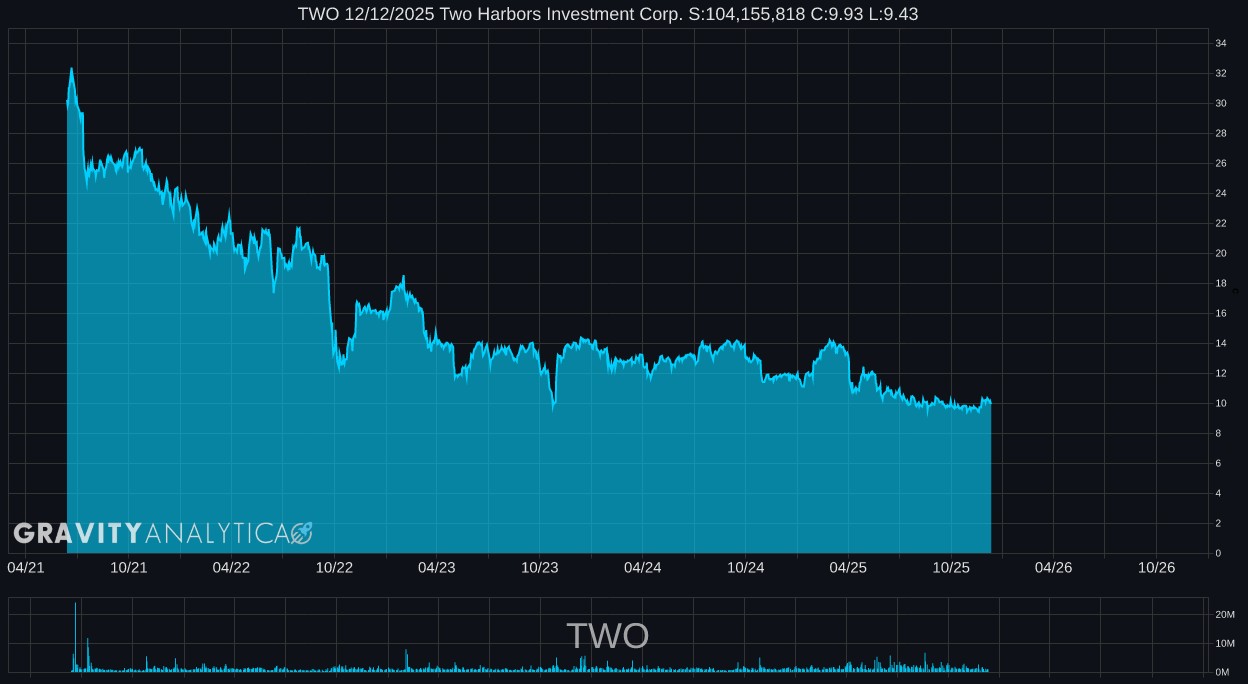Image resolution: width=1248 pixels, height=684 pixels.
Task: Click the final data point at the line's right end
Action: point(990,402)
